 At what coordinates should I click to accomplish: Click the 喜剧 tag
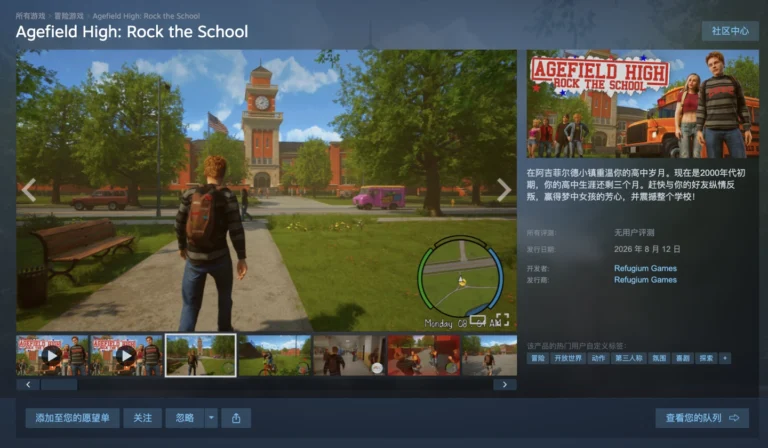pos(683,358)
